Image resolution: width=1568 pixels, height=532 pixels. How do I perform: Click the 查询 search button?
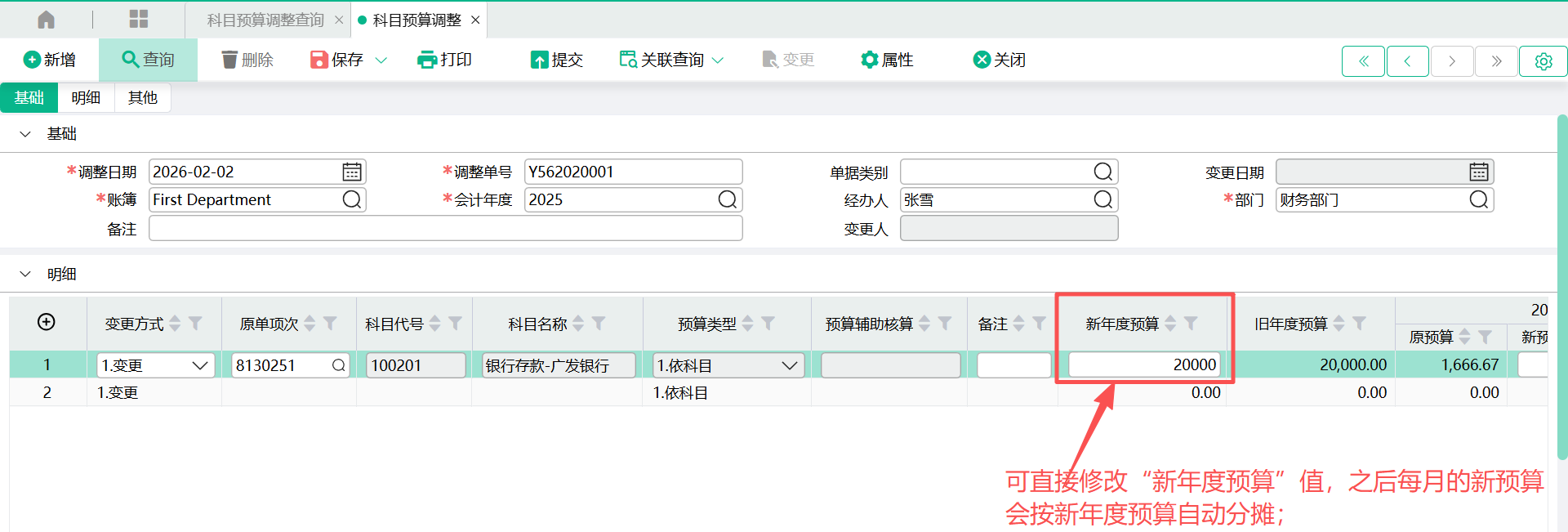[148, 60]
